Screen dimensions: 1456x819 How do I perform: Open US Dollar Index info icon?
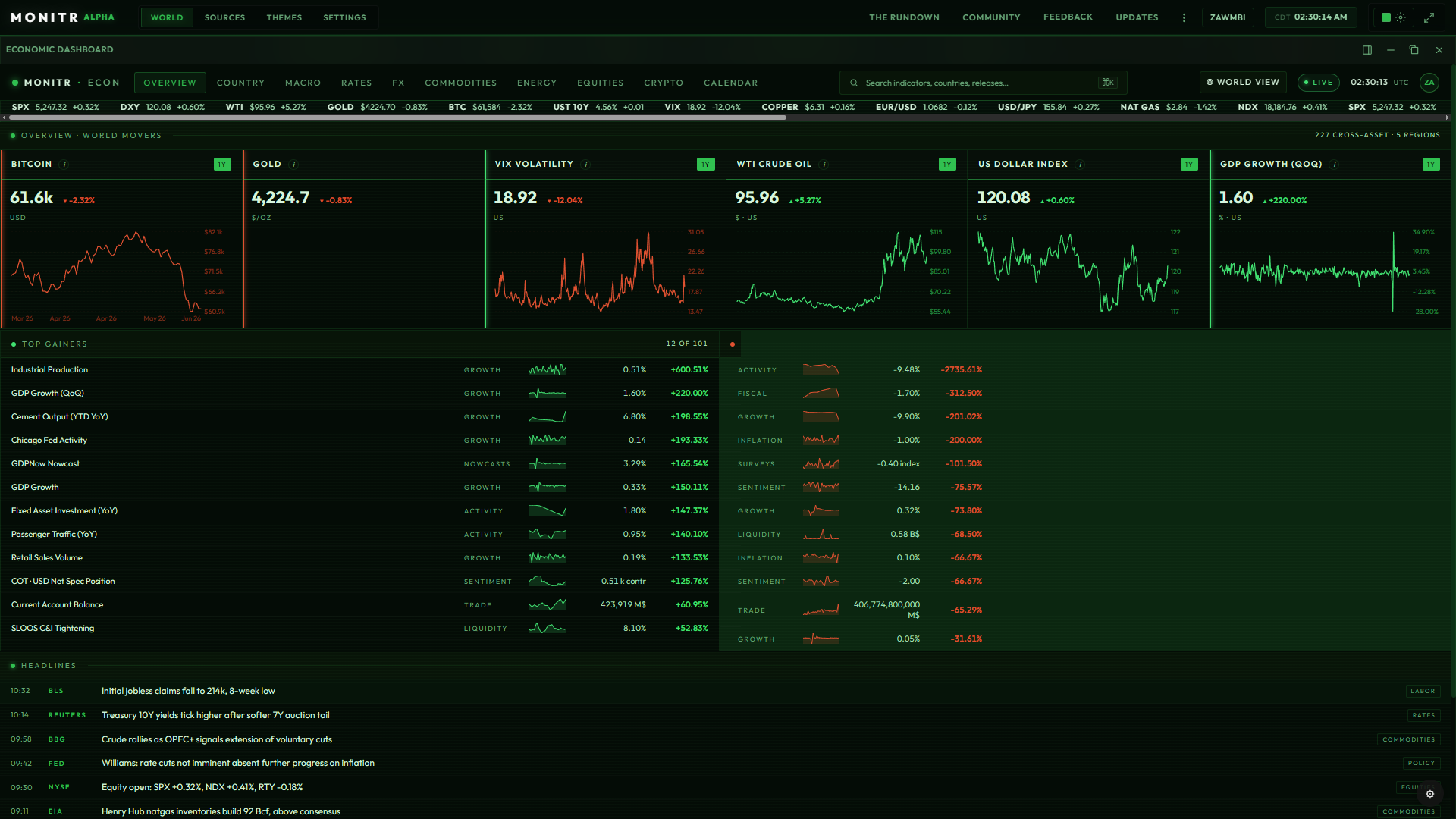1081,165
